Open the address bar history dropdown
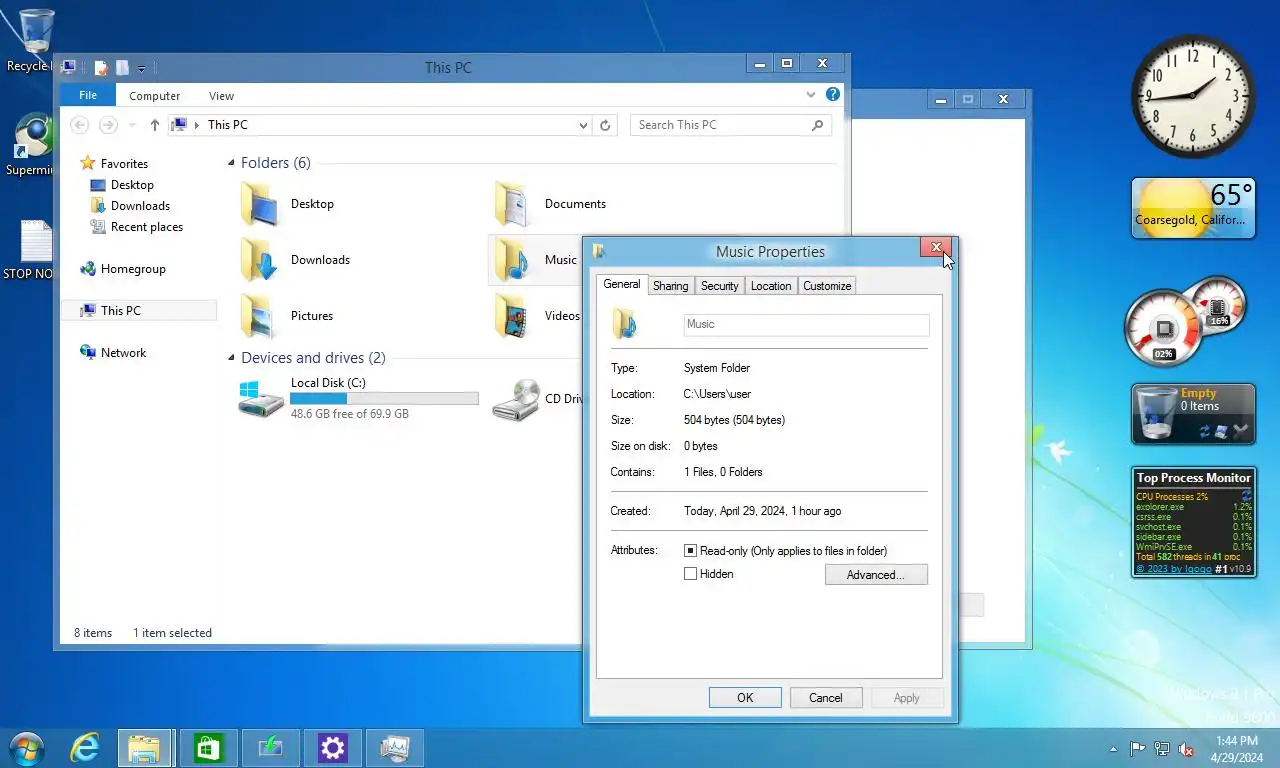 [x=584, y=125]
